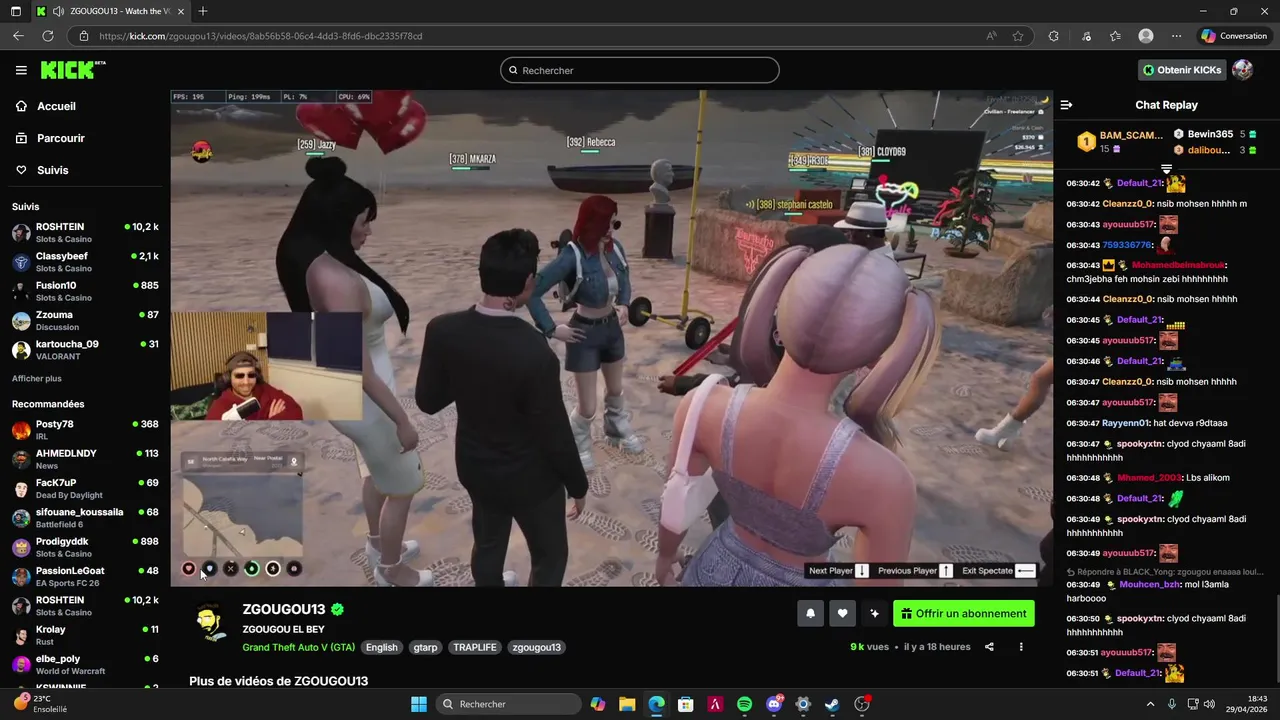Click the Edge music add toolbar icon
1280x720 pixels.
(1086, 36)
